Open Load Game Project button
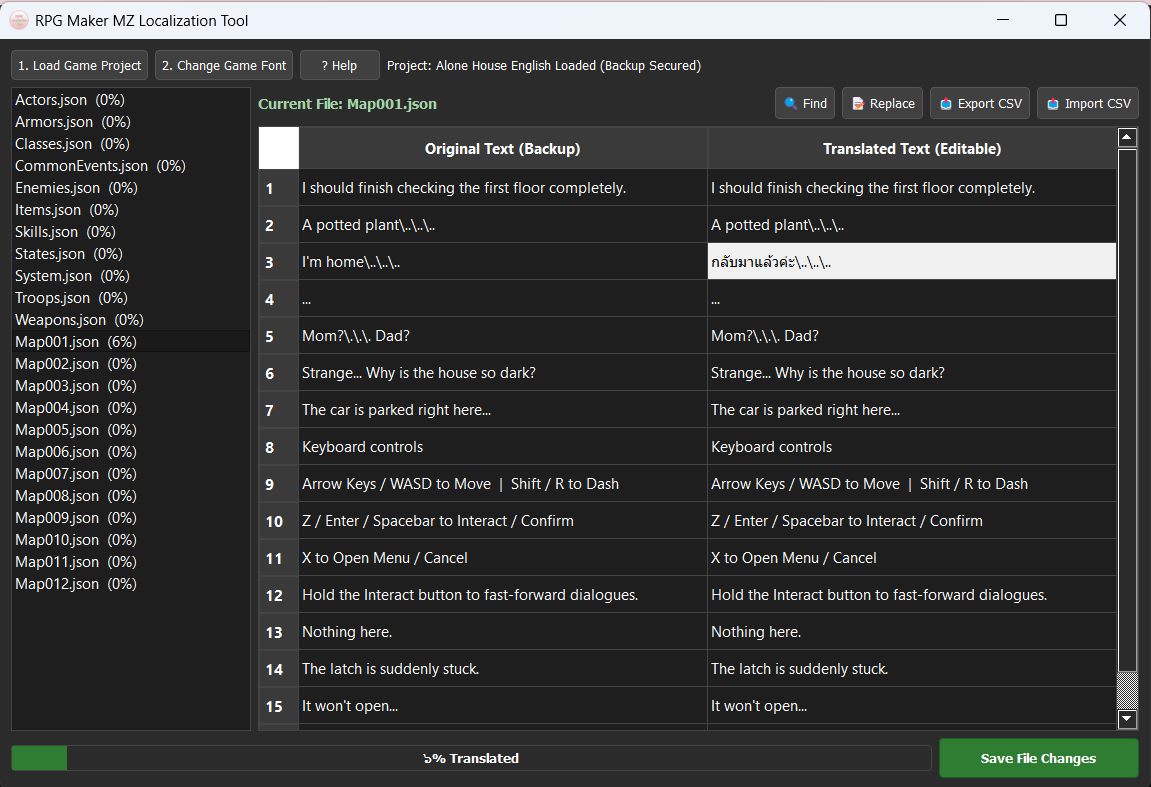Screen dimensions: 1151x787 [79, 65]
